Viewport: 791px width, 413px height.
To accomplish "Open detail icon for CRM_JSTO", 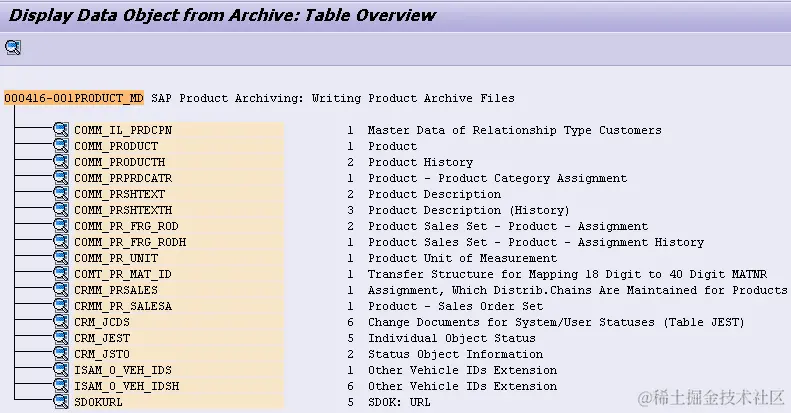I will click(61, 353).
